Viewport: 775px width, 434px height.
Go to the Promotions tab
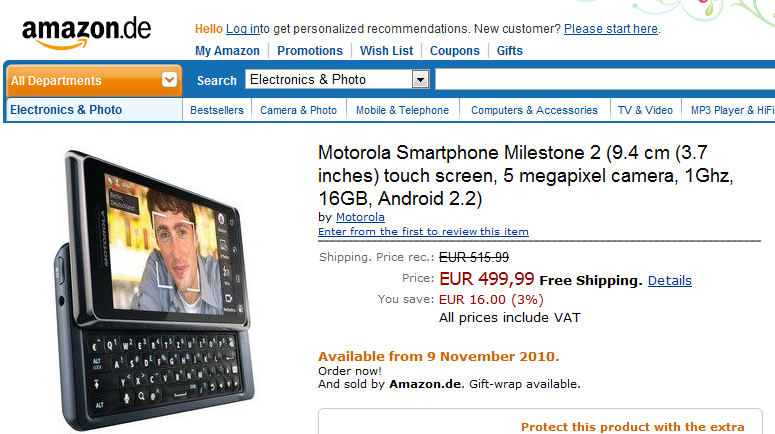tap(310, 51)
